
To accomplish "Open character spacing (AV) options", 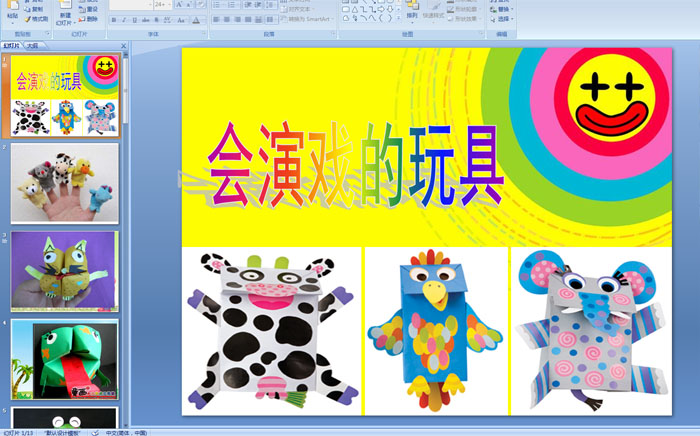I will [167, 20].
